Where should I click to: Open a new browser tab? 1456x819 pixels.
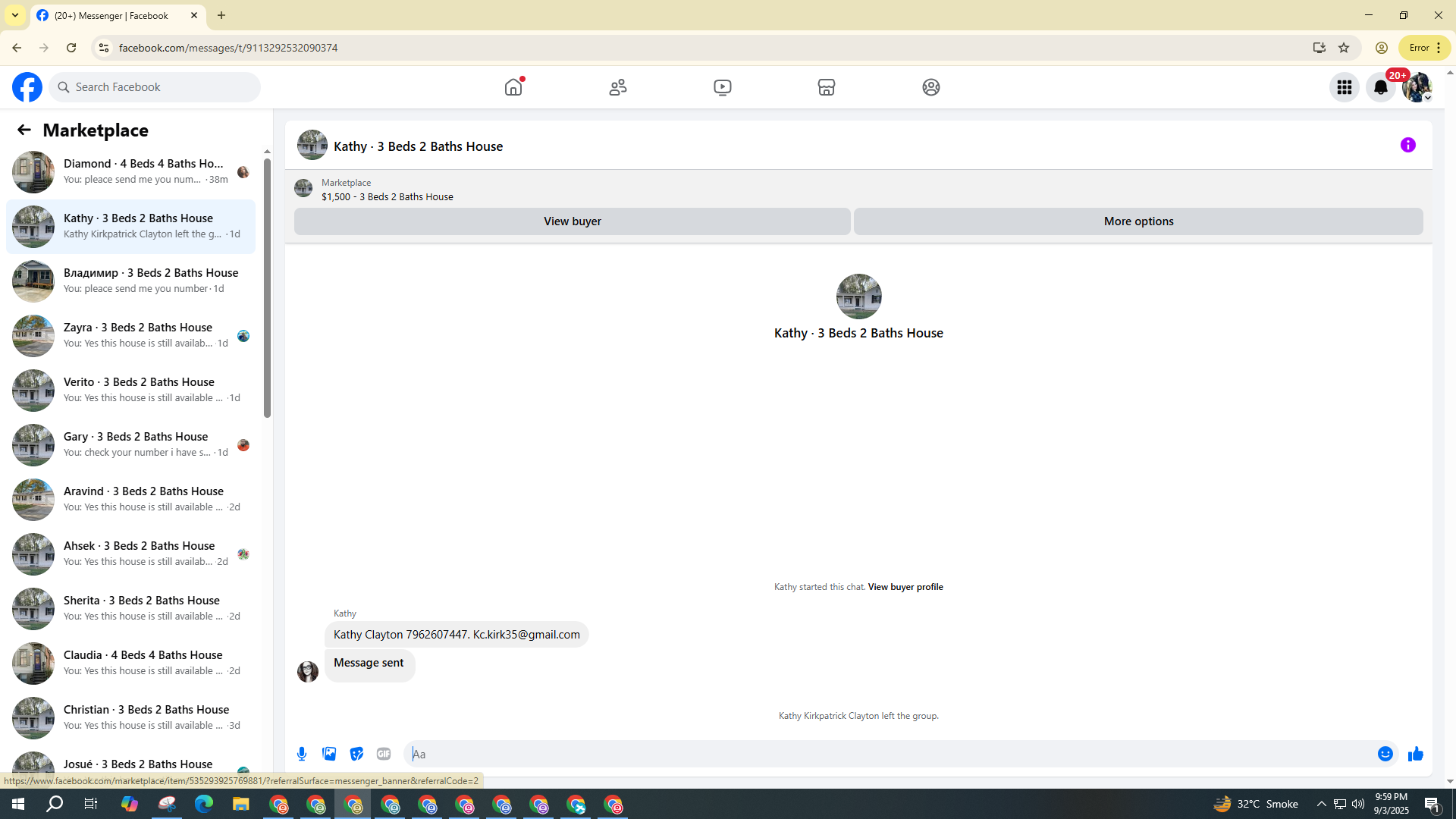click(221, 15)
